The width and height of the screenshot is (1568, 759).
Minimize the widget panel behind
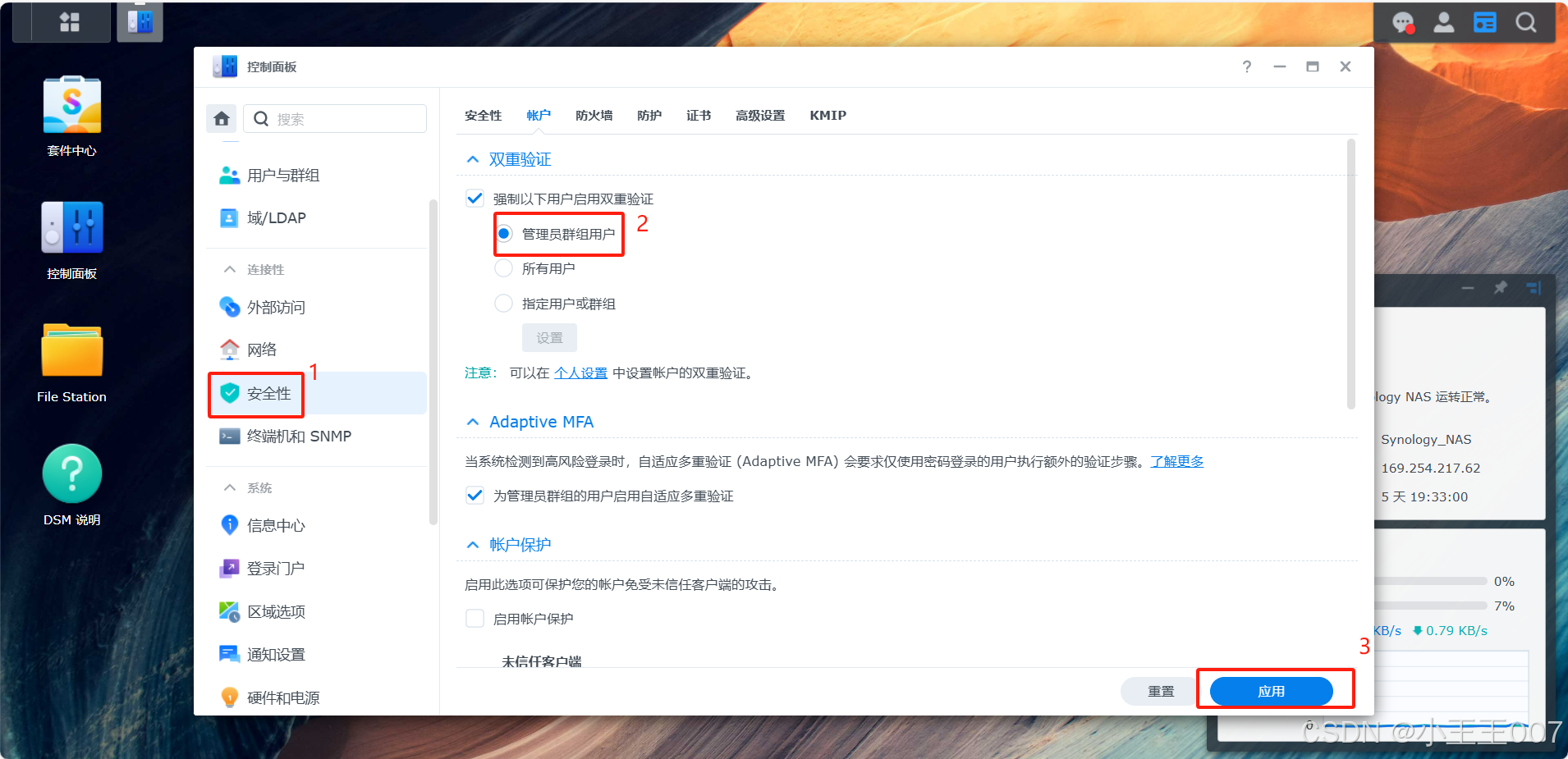pos(1468,288)
